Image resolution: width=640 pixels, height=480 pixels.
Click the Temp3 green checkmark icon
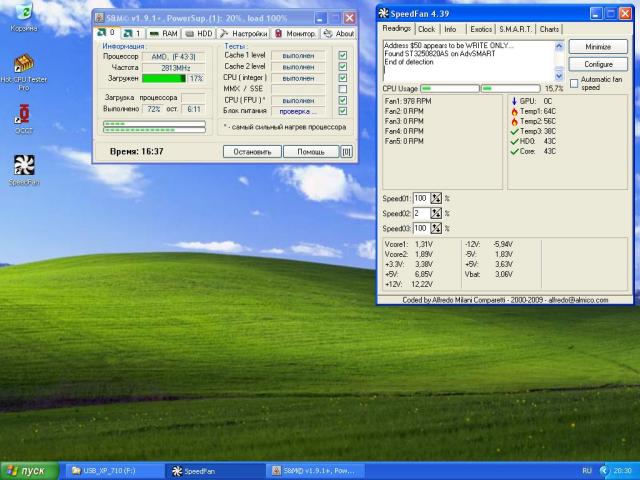[x=514, y=131]
